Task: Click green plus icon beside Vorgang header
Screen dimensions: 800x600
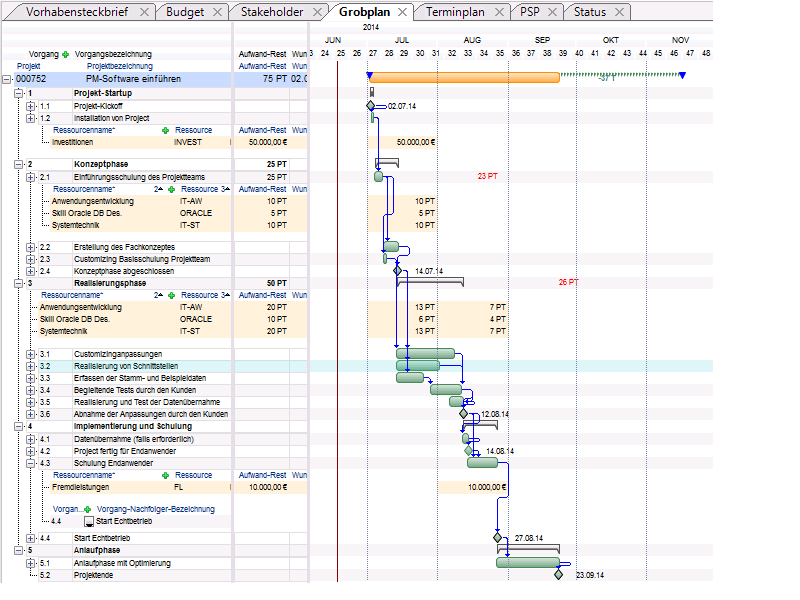Action: tap(65, 55)
